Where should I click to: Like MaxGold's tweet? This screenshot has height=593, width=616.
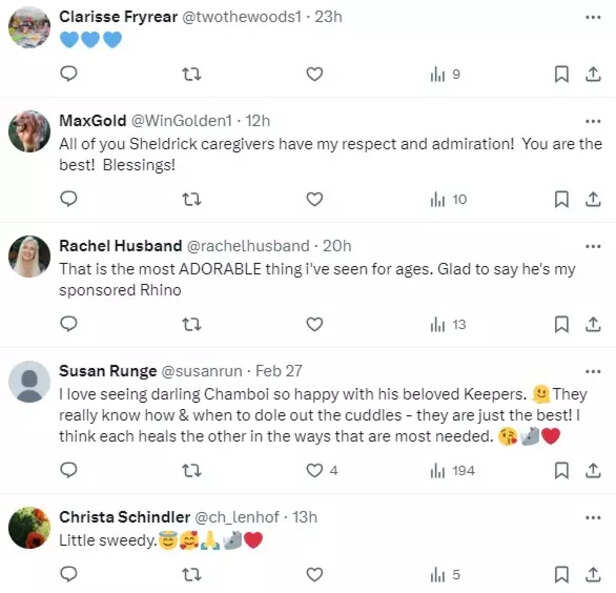click(314, 199)
